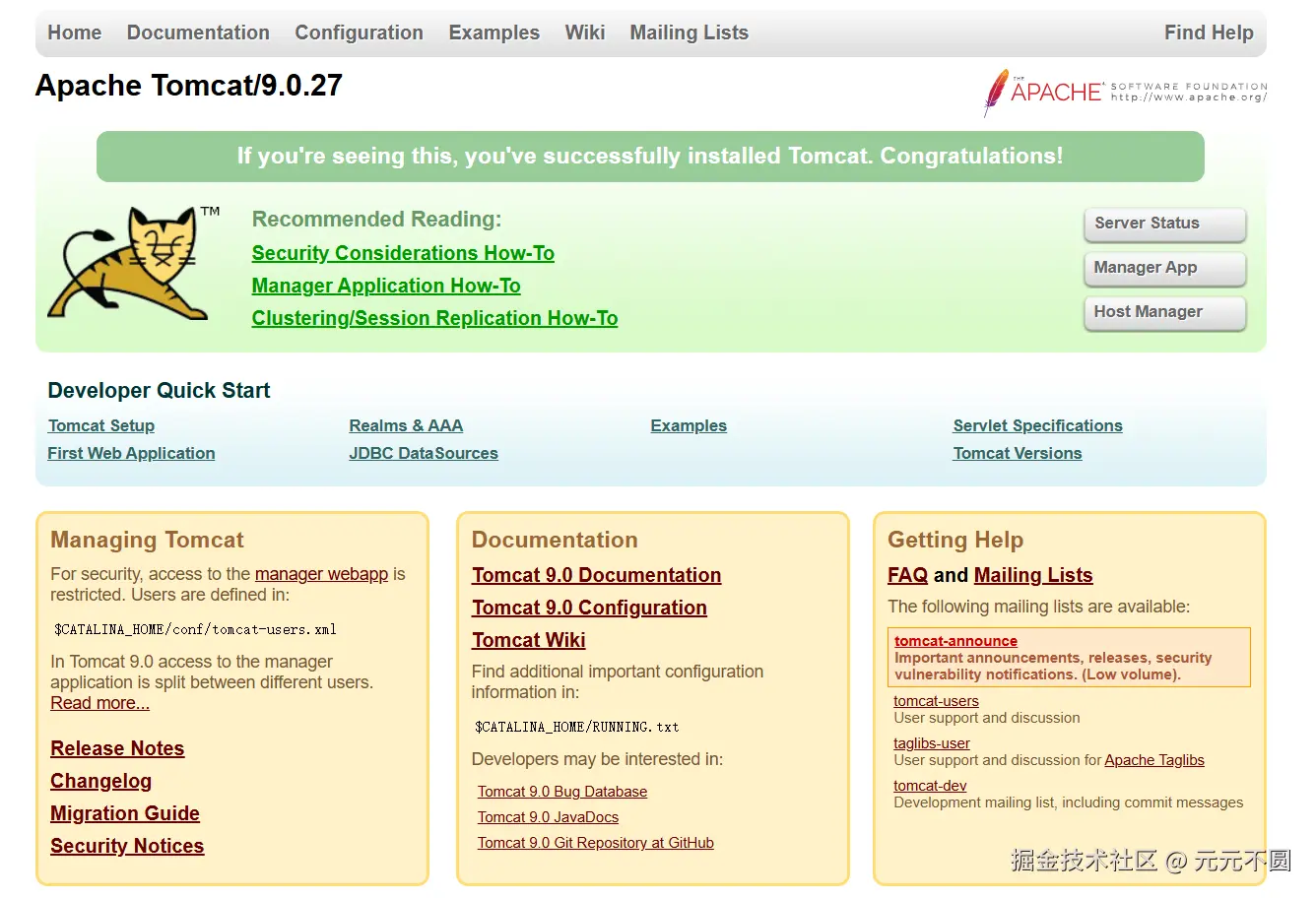Open the Examples nav item in top bar

coord(493,32)
